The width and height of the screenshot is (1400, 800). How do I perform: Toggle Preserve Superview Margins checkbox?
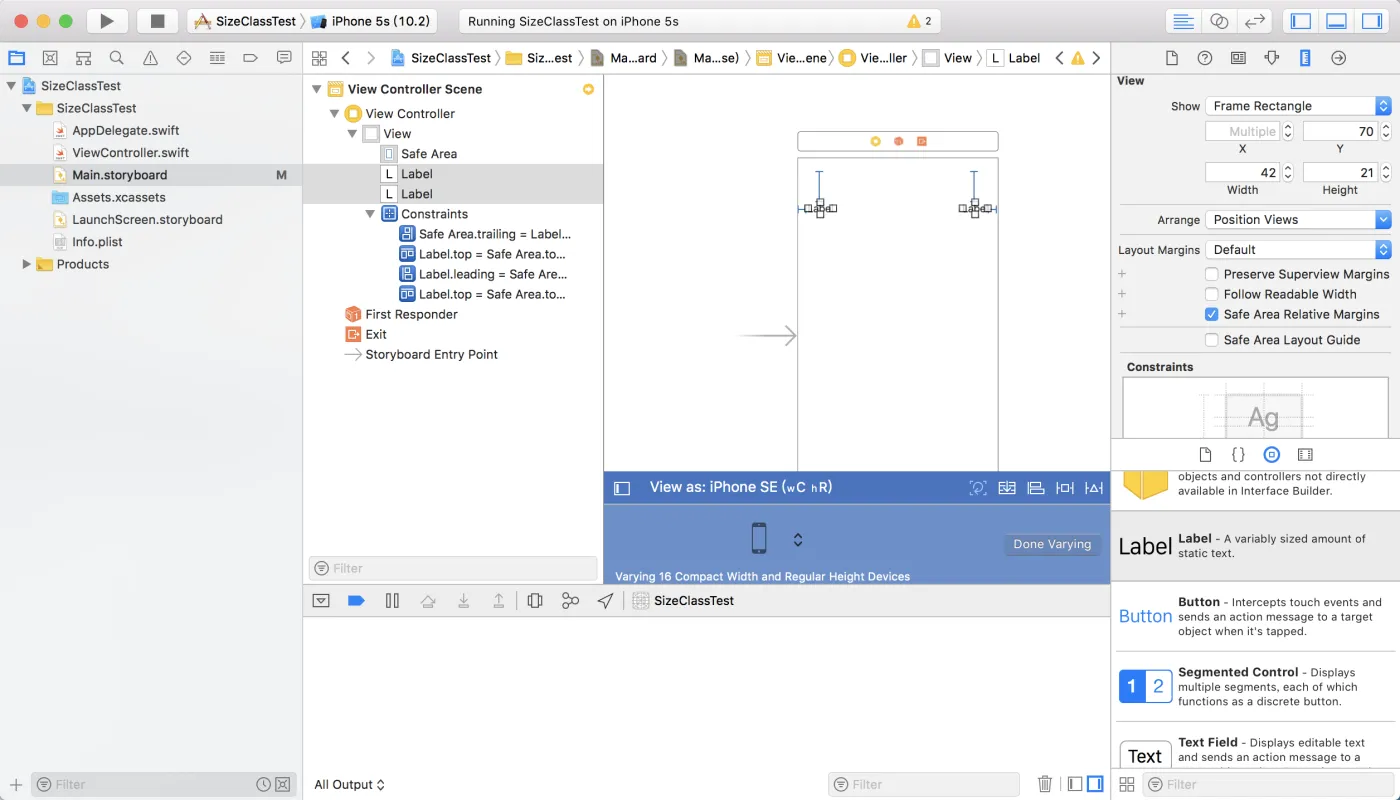1212,274
